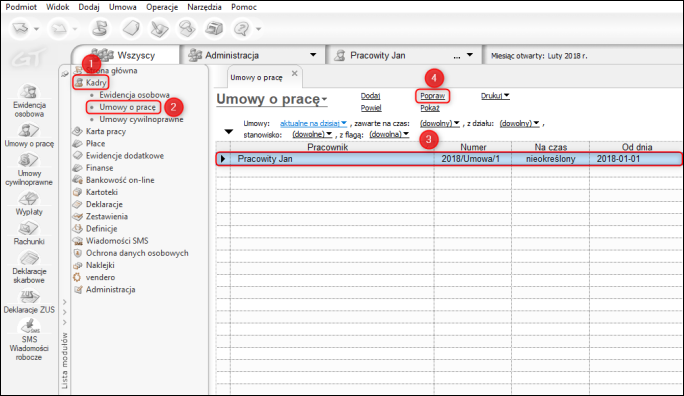Open Wypłaty sidebar shortcut
684x396 pixels.
click(29, 204)
